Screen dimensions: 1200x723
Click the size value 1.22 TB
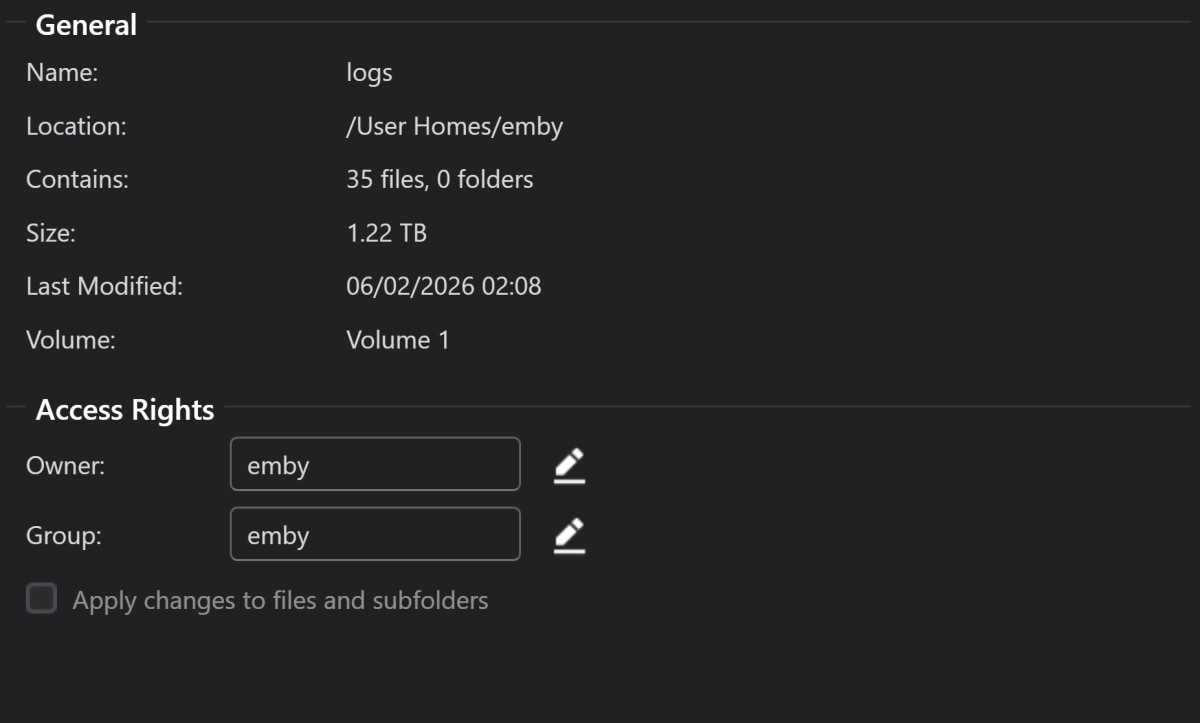[386, 233]
